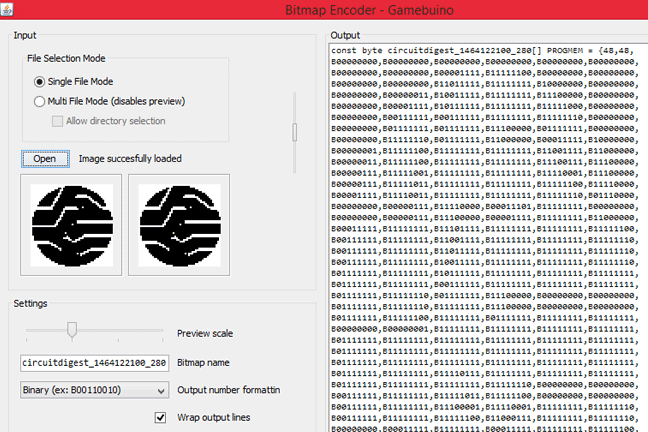Click the 'Settings' section heading

coord(30,303)
